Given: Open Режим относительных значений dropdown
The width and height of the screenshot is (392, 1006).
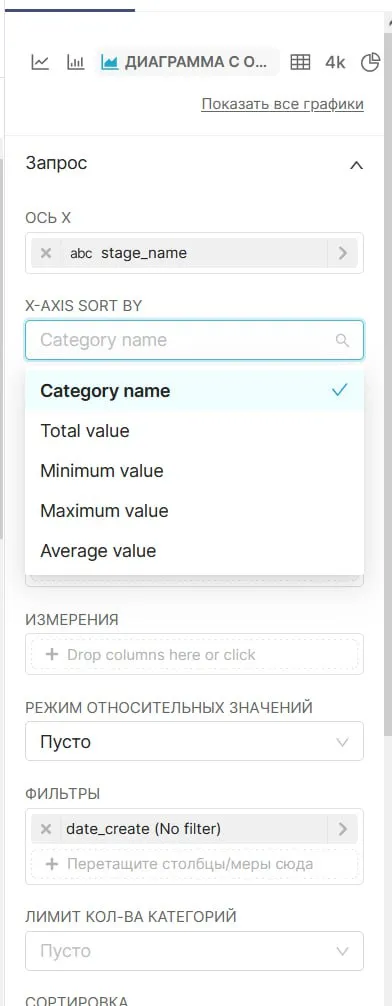Looking at the screenshot, I should click(194, 742).
